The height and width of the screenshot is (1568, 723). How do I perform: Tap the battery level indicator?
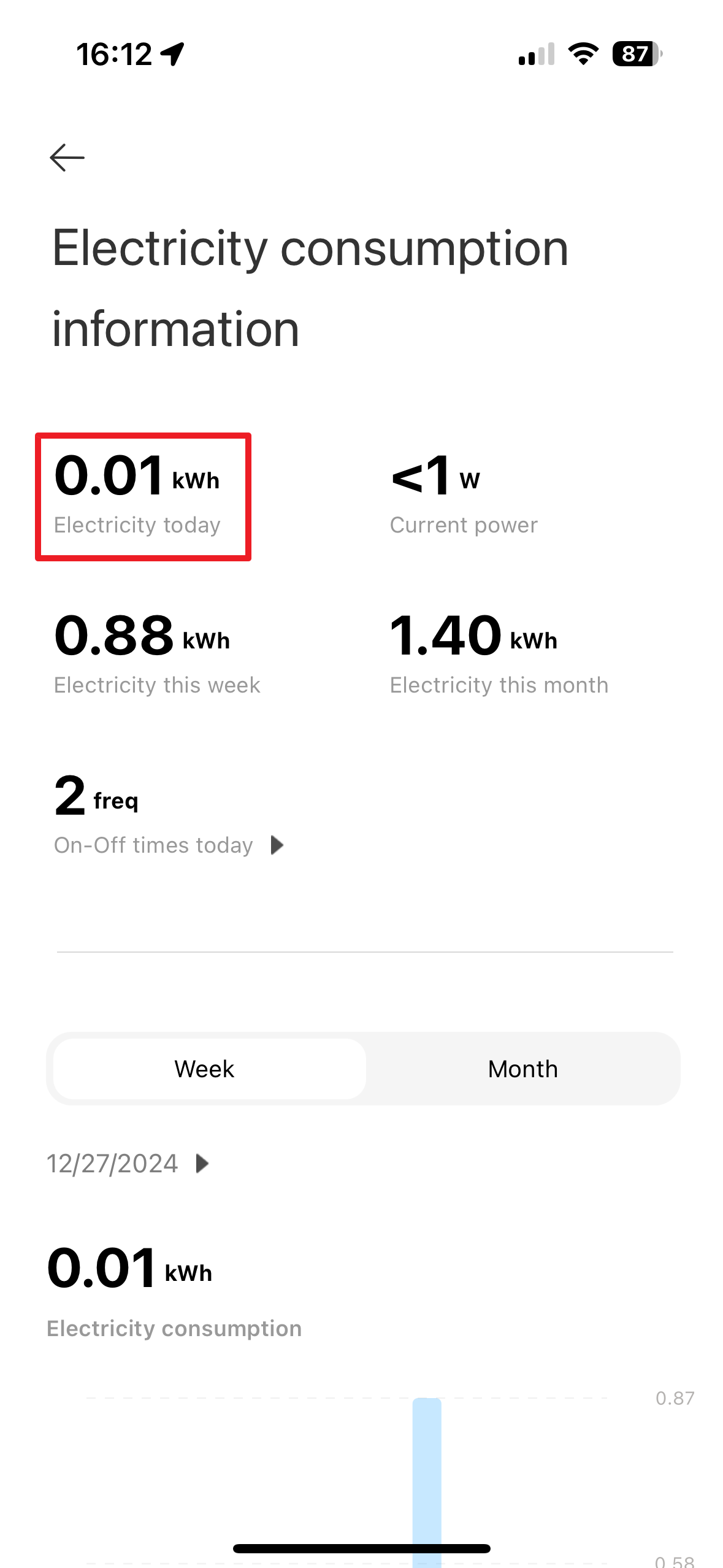pos(637,54)
